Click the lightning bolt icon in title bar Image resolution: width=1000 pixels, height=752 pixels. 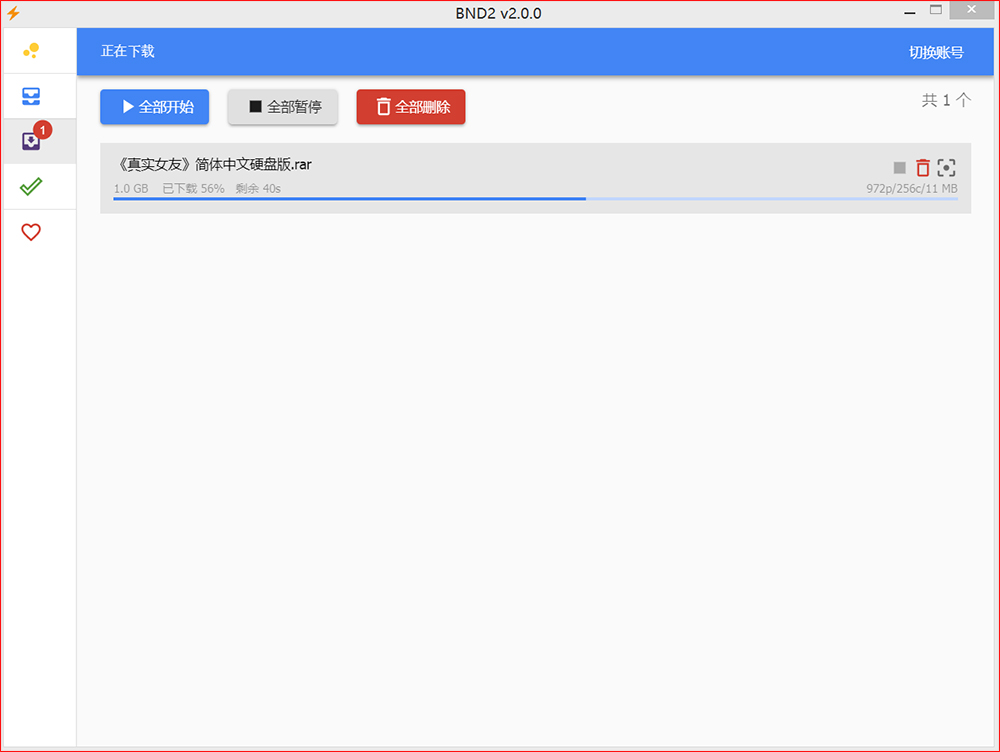[13, 13]
